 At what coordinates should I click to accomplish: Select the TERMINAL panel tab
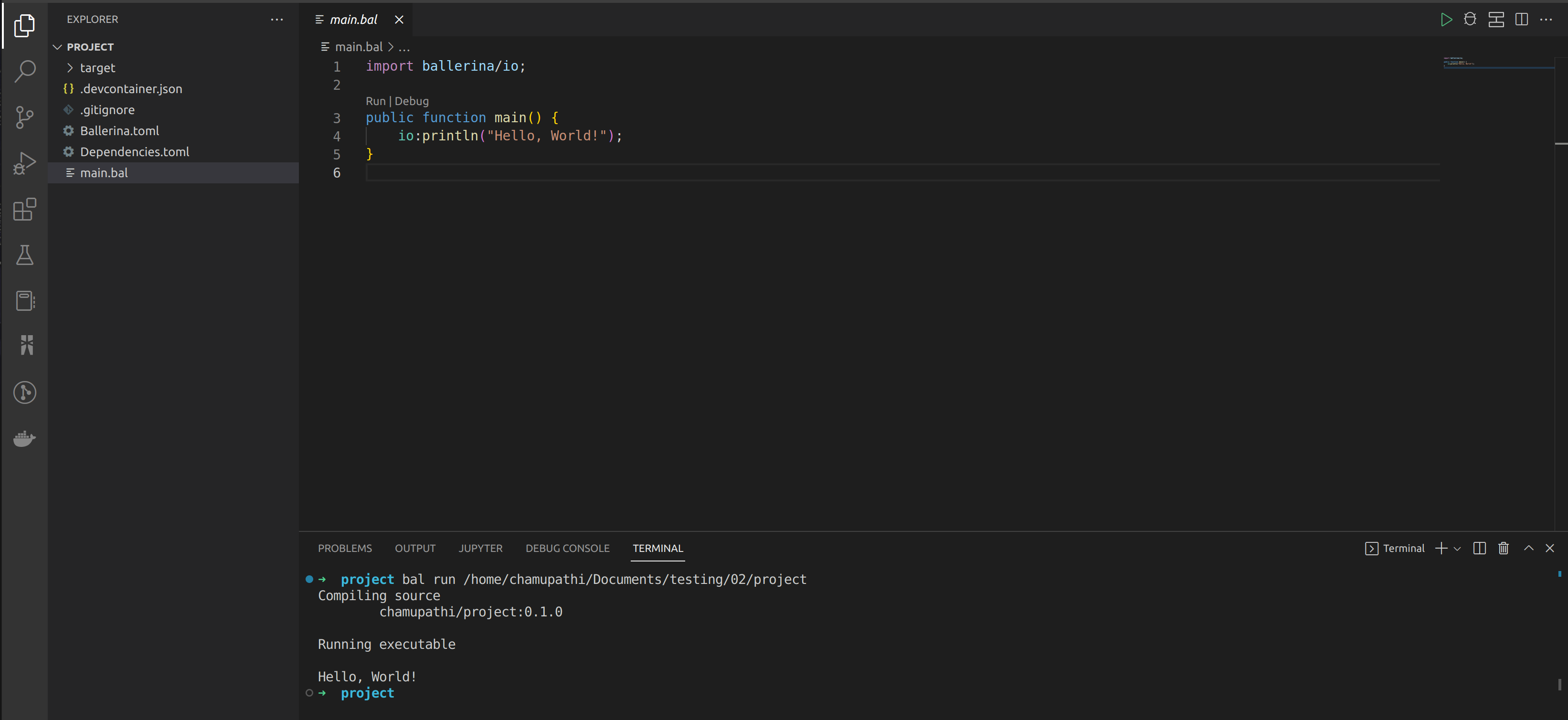point(657,549)
